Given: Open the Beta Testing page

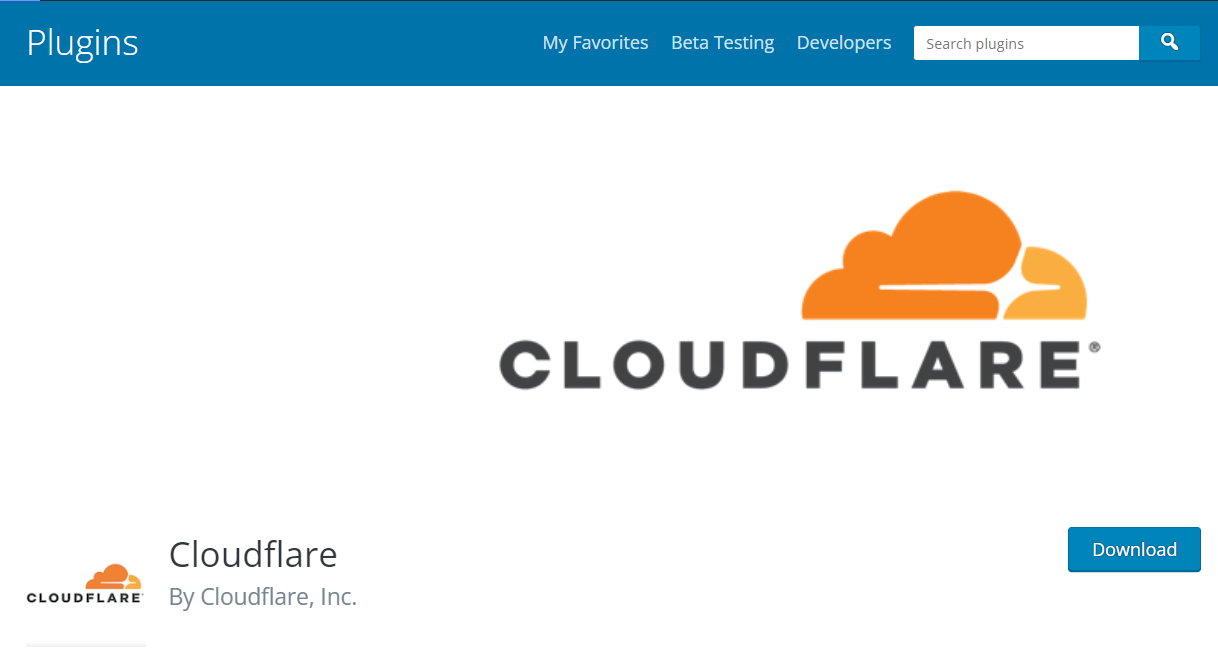Looking at the screenshot, I should coord(722,42).
